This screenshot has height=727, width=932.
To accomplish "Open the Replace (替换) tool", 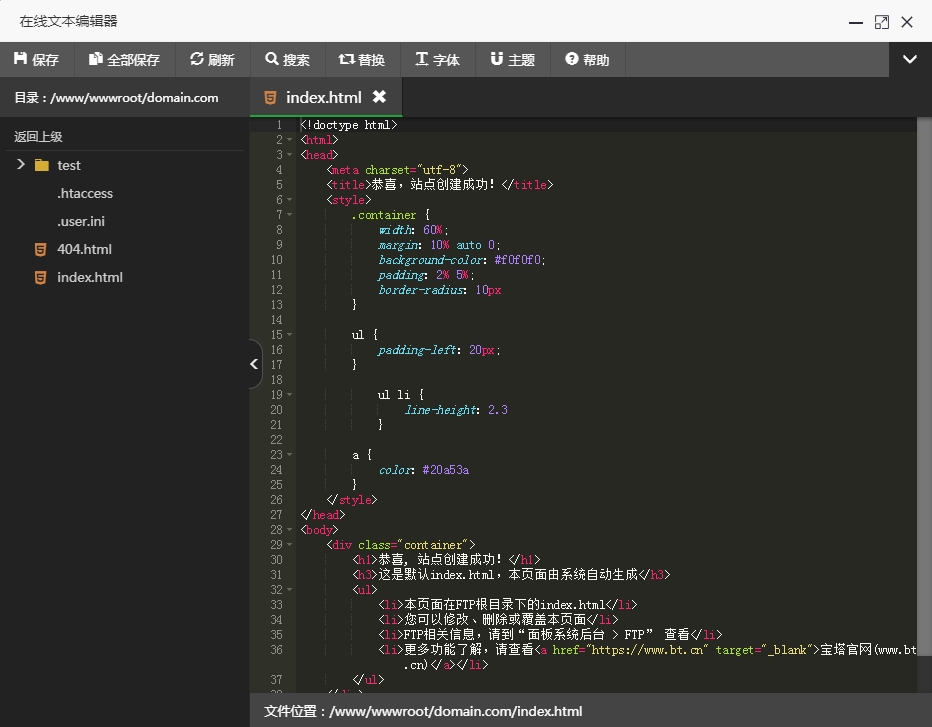I will pos(362,59).
